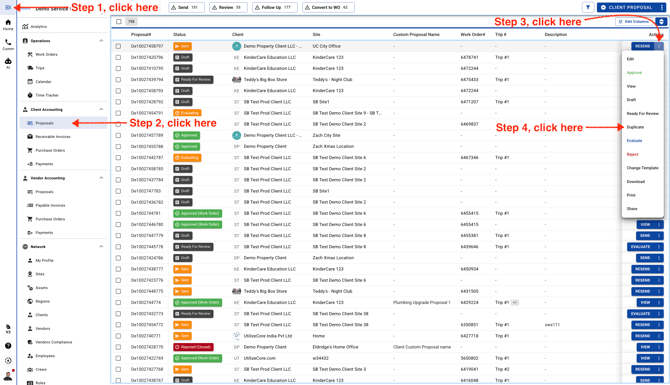670x385 pixels.
Task: Open Proposals under Vendor Accounting
Action: (44, 192)
